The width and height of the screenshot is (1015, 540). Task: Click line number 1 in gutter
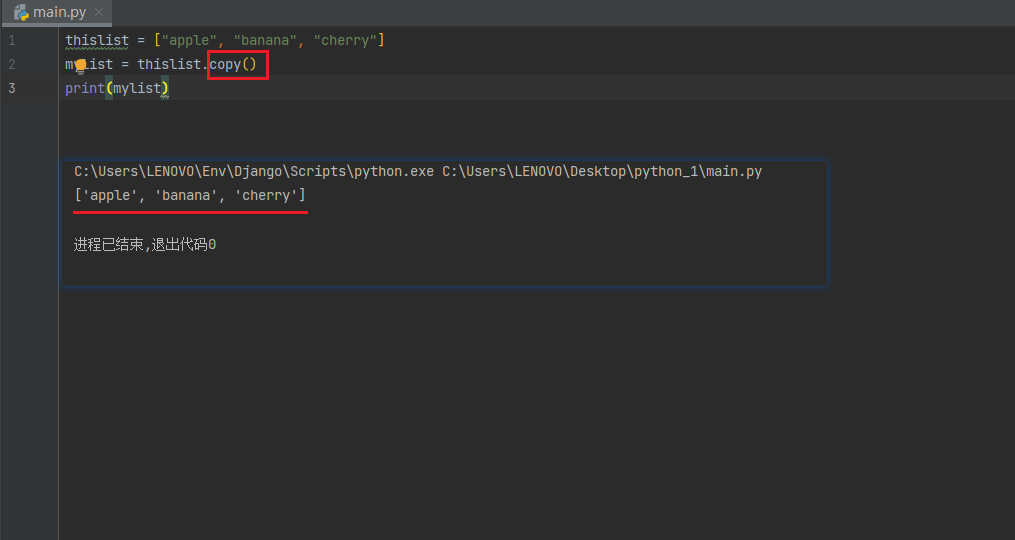12,41
